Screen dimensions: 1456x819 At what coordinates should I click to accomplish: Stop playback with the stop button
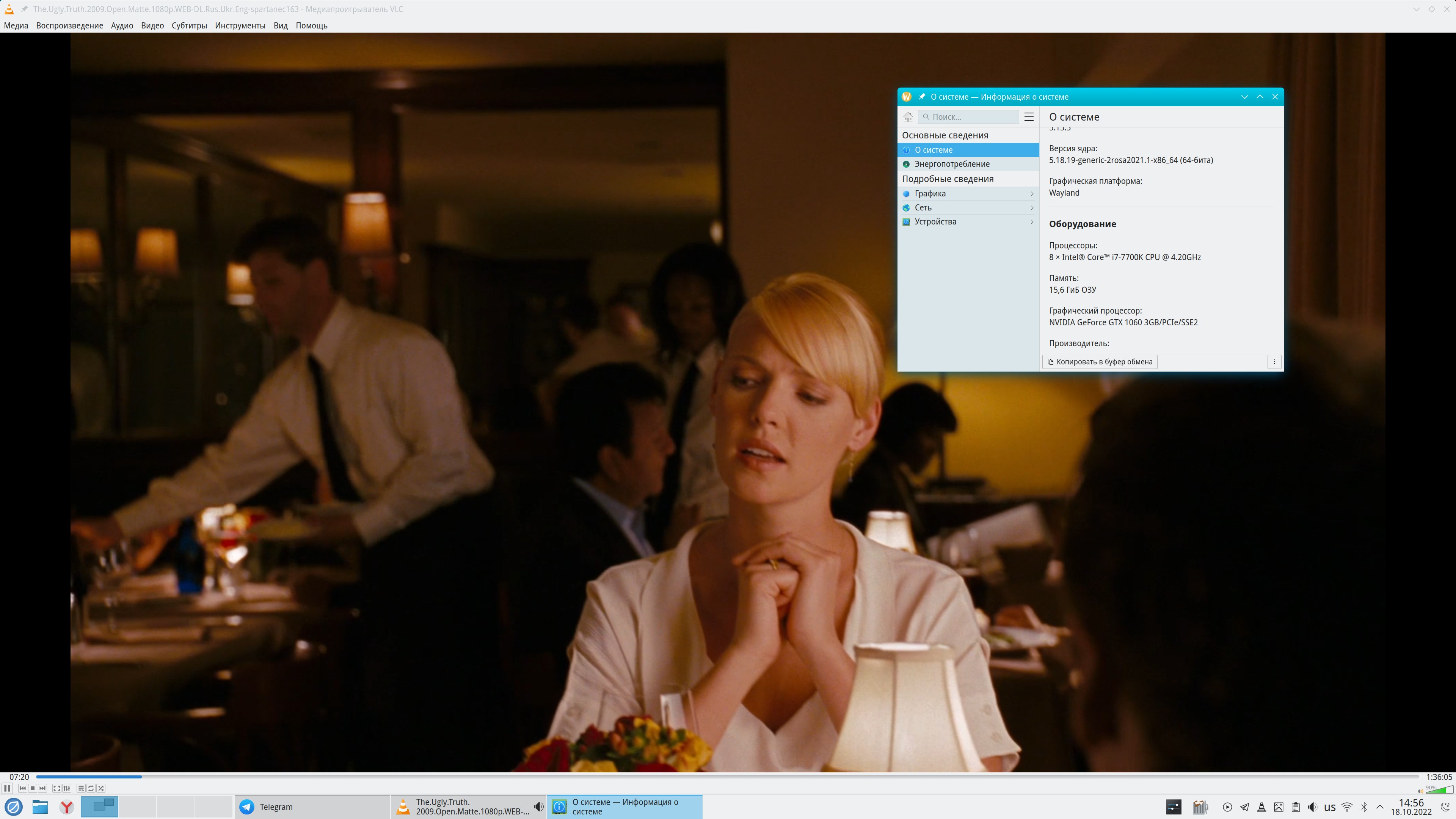coord(32,788)
